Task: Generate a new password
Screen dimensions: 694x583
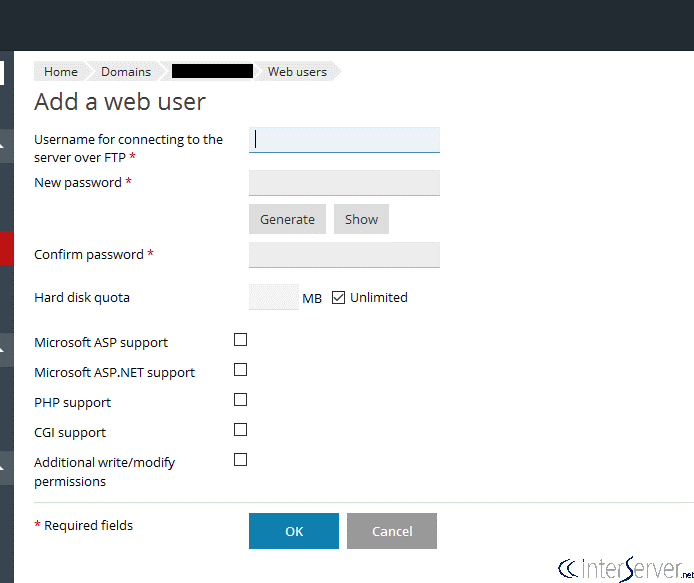Action: pos(287,219)
